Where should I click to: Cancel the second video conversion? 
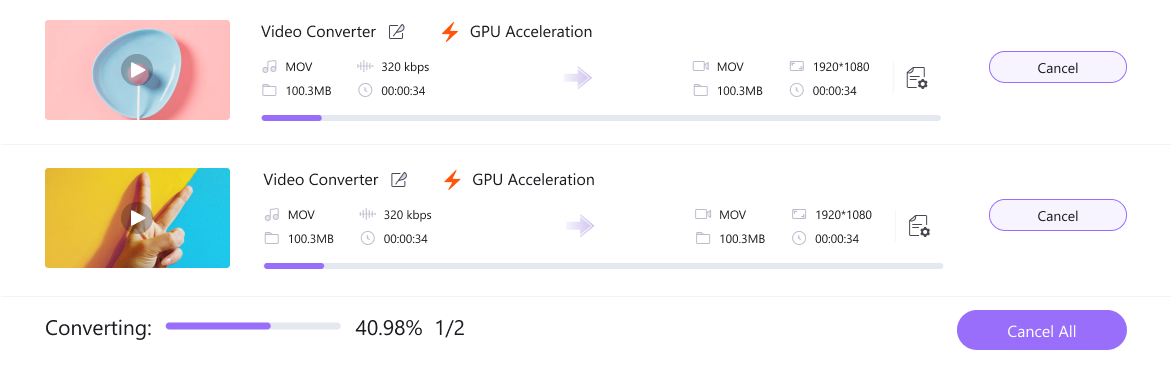[x=1057, y=215]
